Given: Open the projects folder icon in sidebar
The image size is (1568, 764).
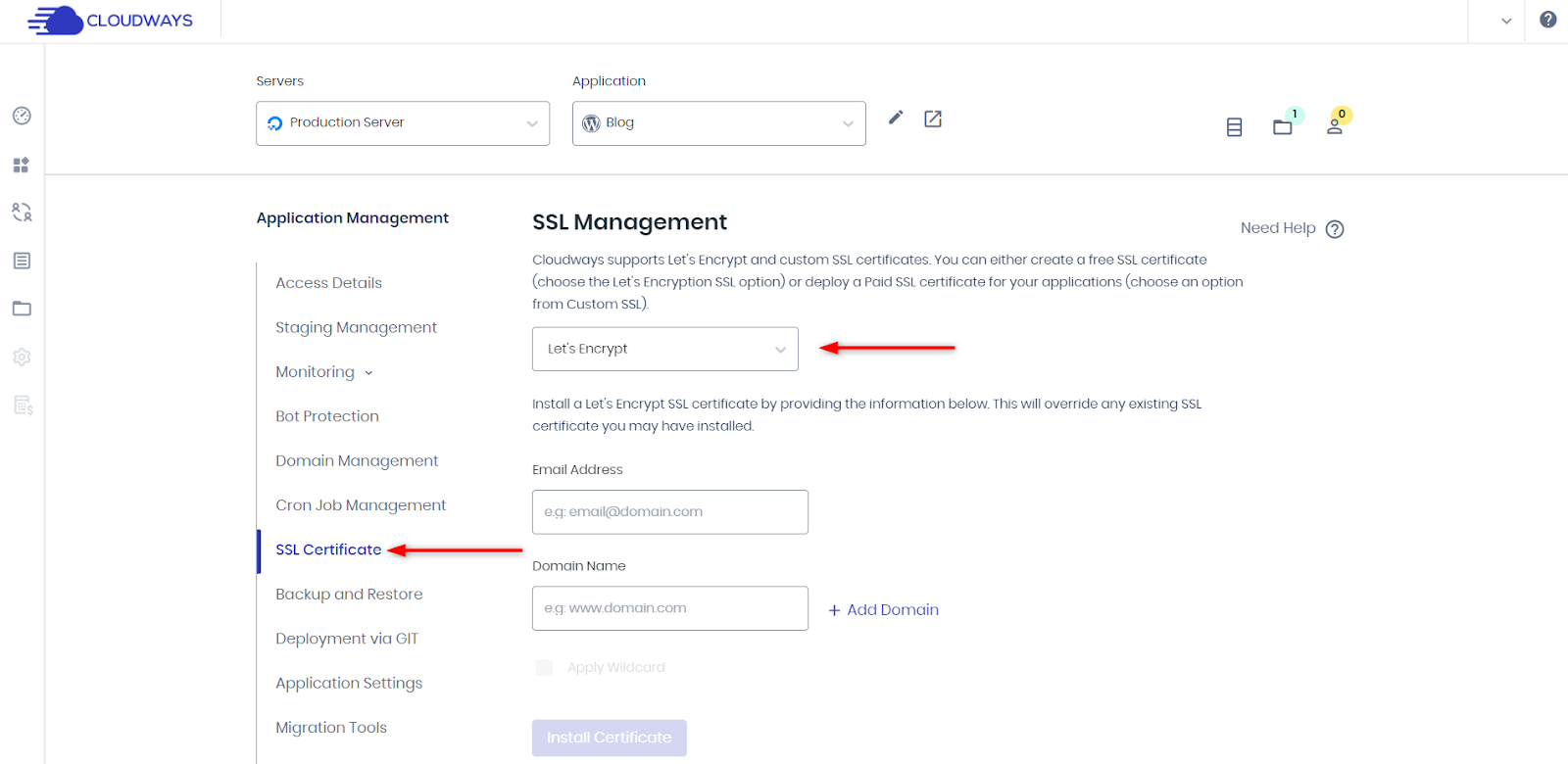Looking at the screenshot, I should (22, 309).
